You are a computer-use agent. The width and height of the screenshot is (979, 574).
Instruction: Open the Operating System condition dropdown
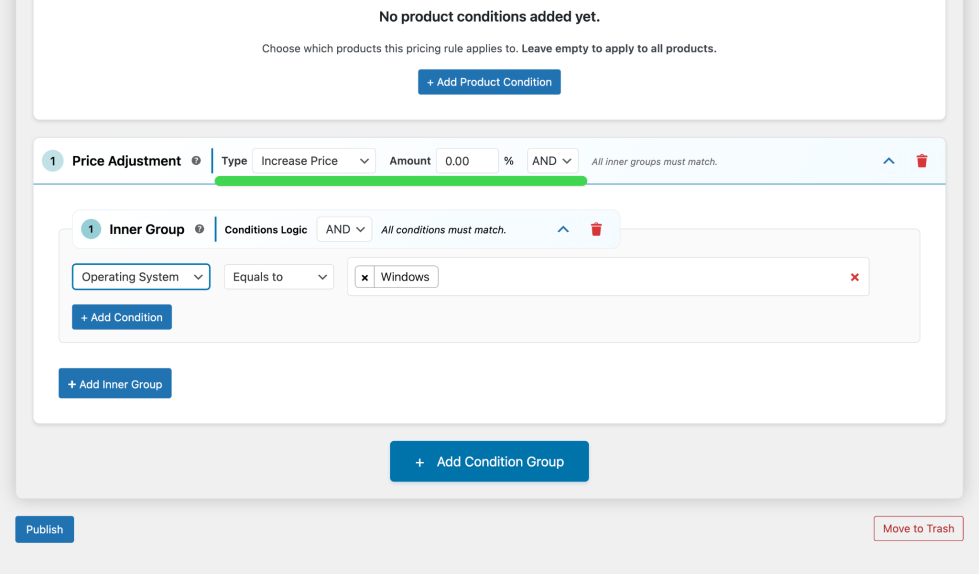(x=141, y=277)
